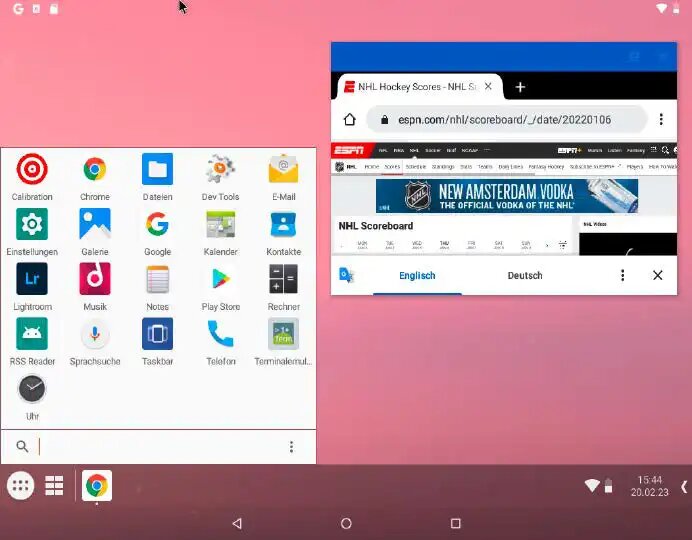Open the scoreboard calendar picker icon

pyautogui.click(x=563, y=244)
